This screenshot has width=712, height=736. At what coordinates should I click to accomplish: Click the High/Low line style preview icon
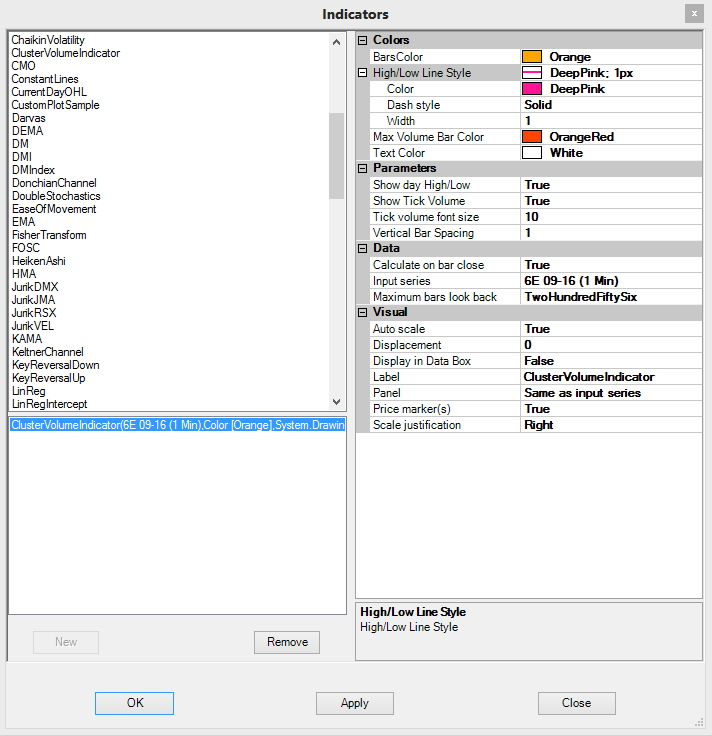pyautogui.click(x=532, y=73)
